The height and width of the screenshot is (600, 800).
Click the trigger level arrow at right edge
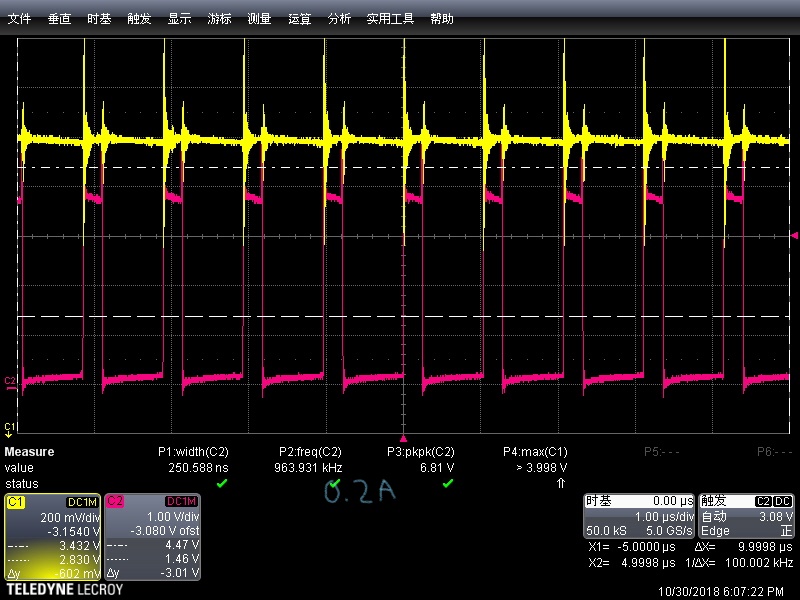click(794, 235)
